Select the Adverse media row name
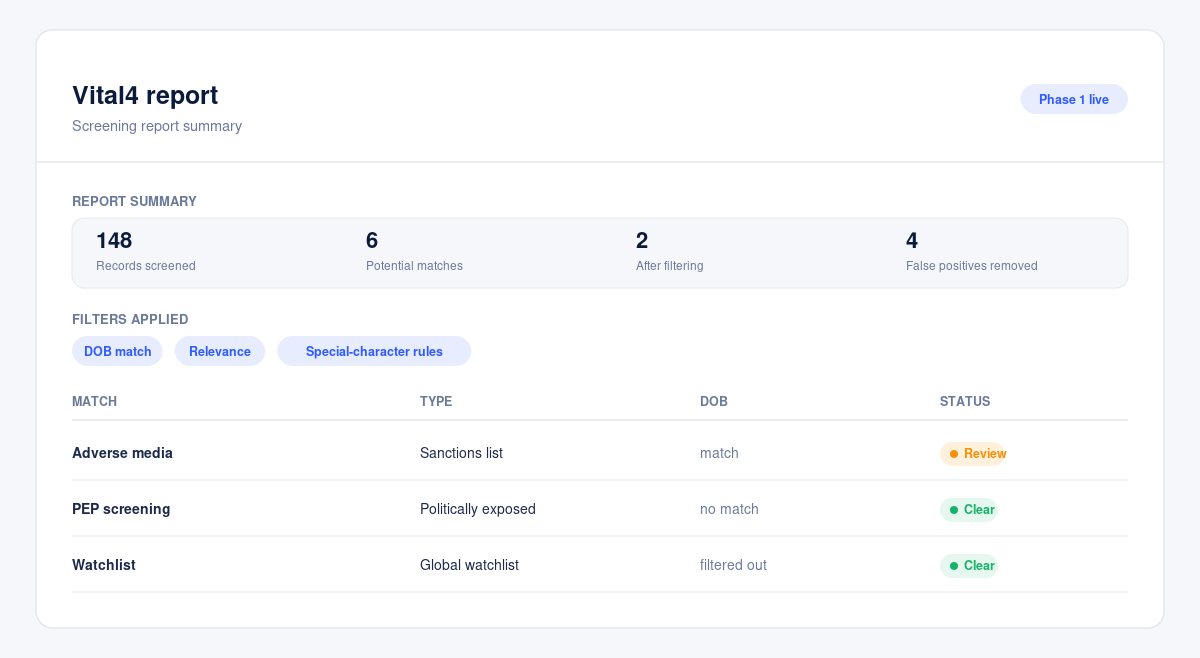 122,453
